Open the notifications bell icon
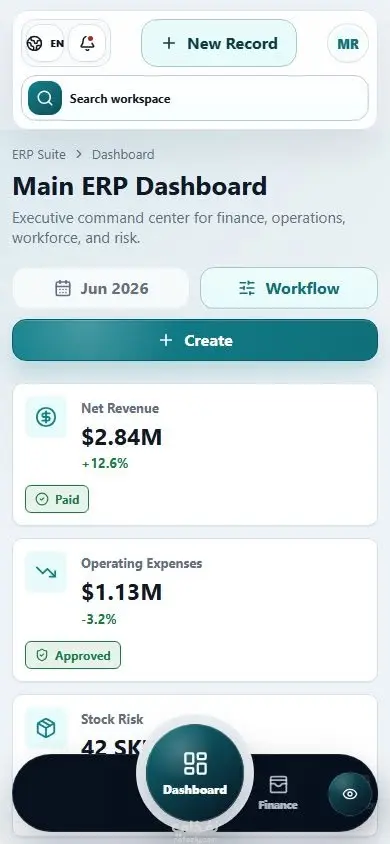Image resolution: width=390 pixels, height=844 pixels. click(87, 43)
